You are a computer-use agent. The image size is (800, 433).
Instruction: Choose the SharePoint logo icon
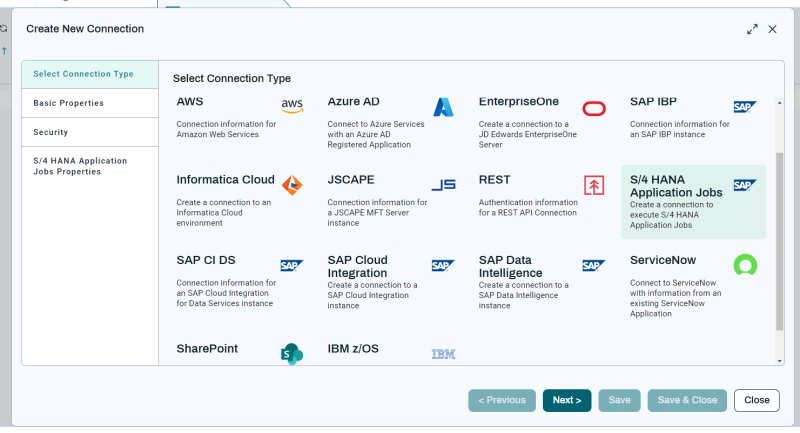292,354
